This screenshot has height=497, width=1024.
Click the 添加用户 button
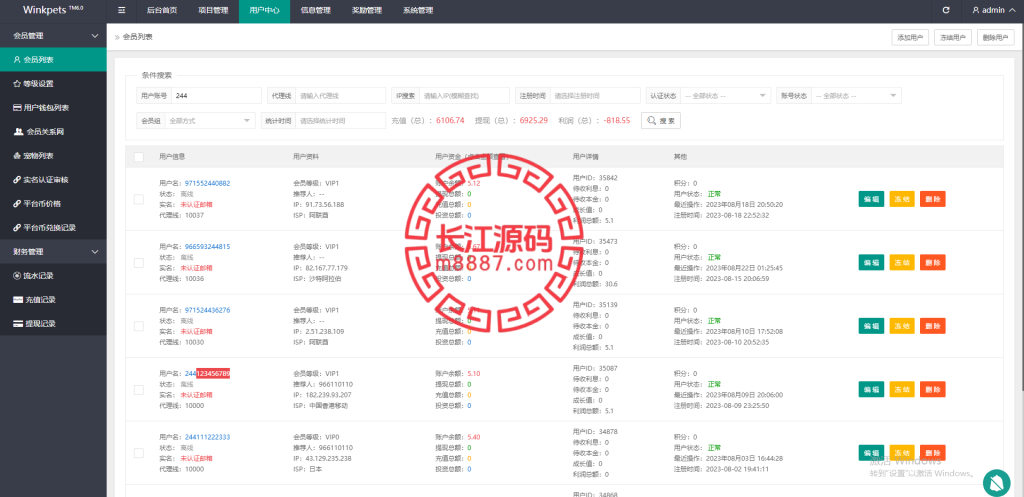910,38
